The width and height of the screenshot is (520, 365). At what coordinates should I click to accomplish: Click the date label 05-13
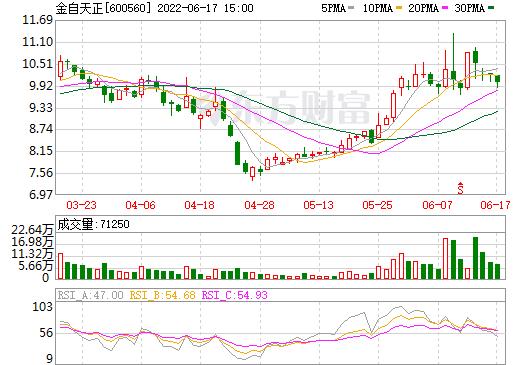pos(318,205)
